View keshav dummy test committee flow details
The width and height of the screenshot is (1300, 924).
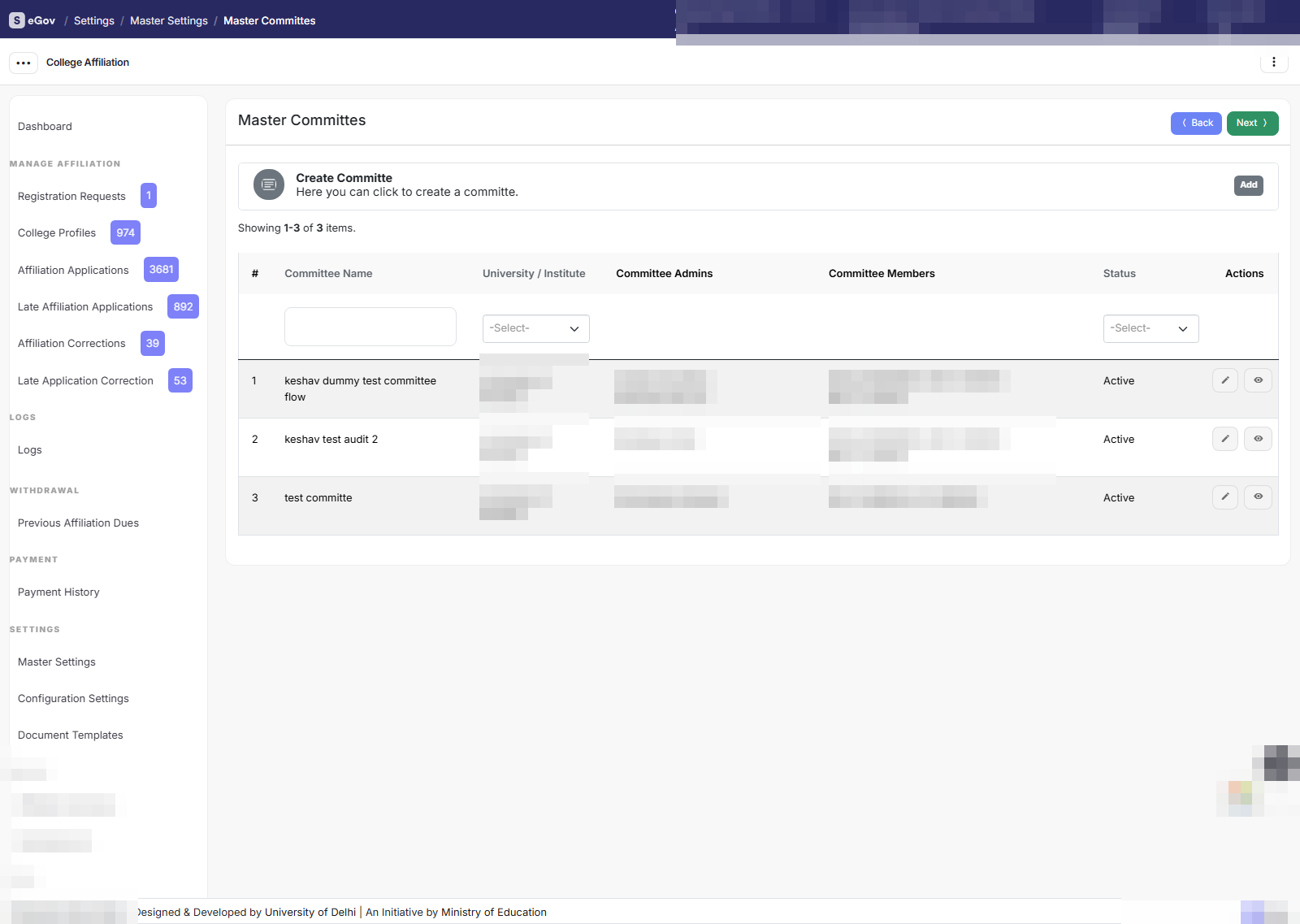(x=1258, y=380)
